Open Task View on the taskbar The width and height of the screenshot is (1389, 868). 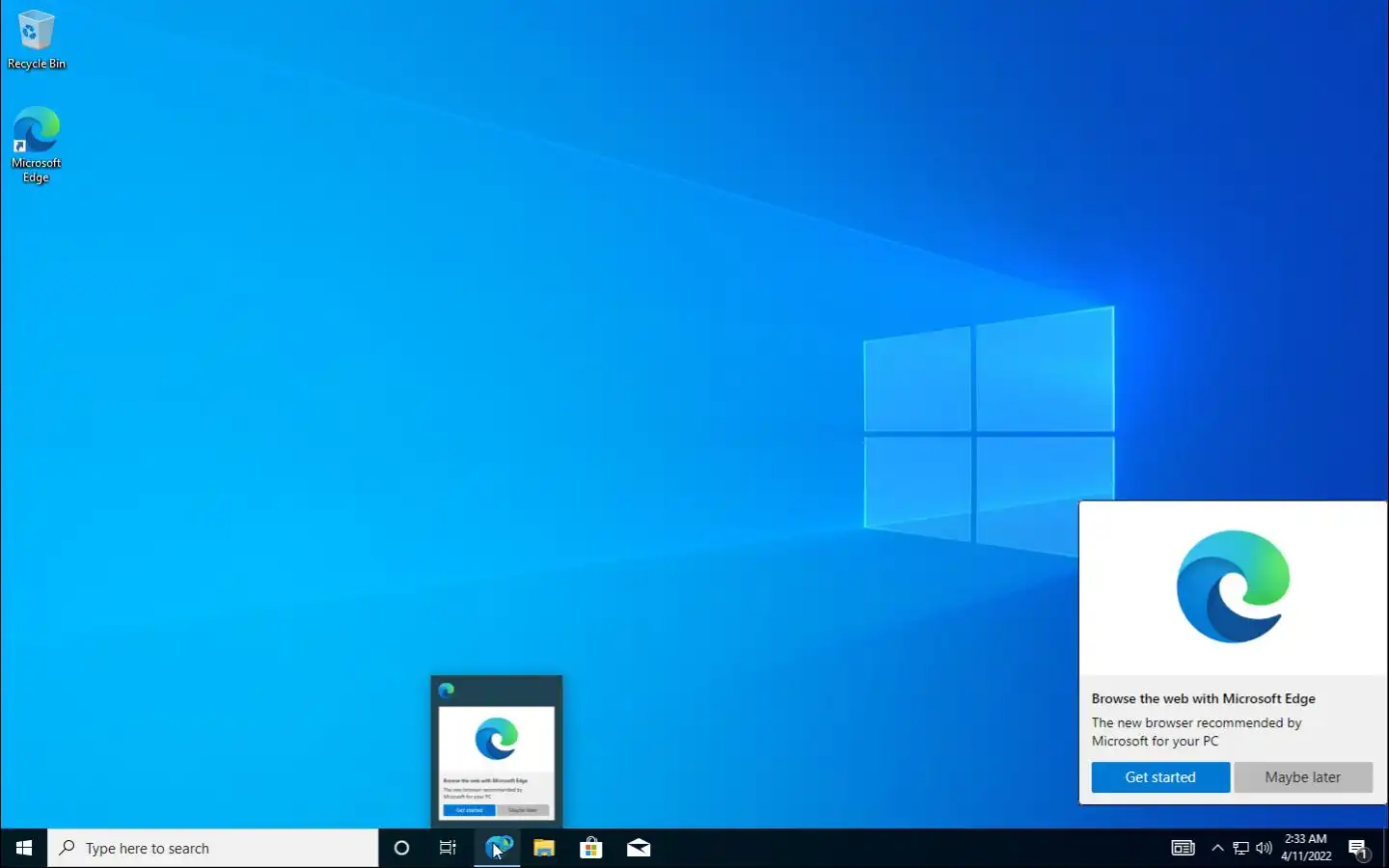click(449, 848)
